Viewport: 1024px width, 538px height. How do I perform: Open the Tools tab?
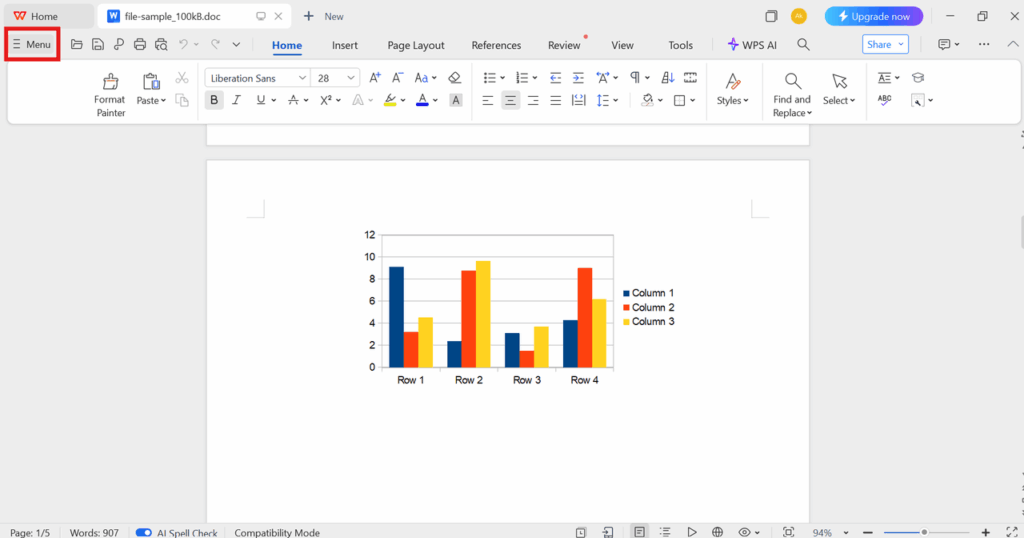tap(680, 45)
